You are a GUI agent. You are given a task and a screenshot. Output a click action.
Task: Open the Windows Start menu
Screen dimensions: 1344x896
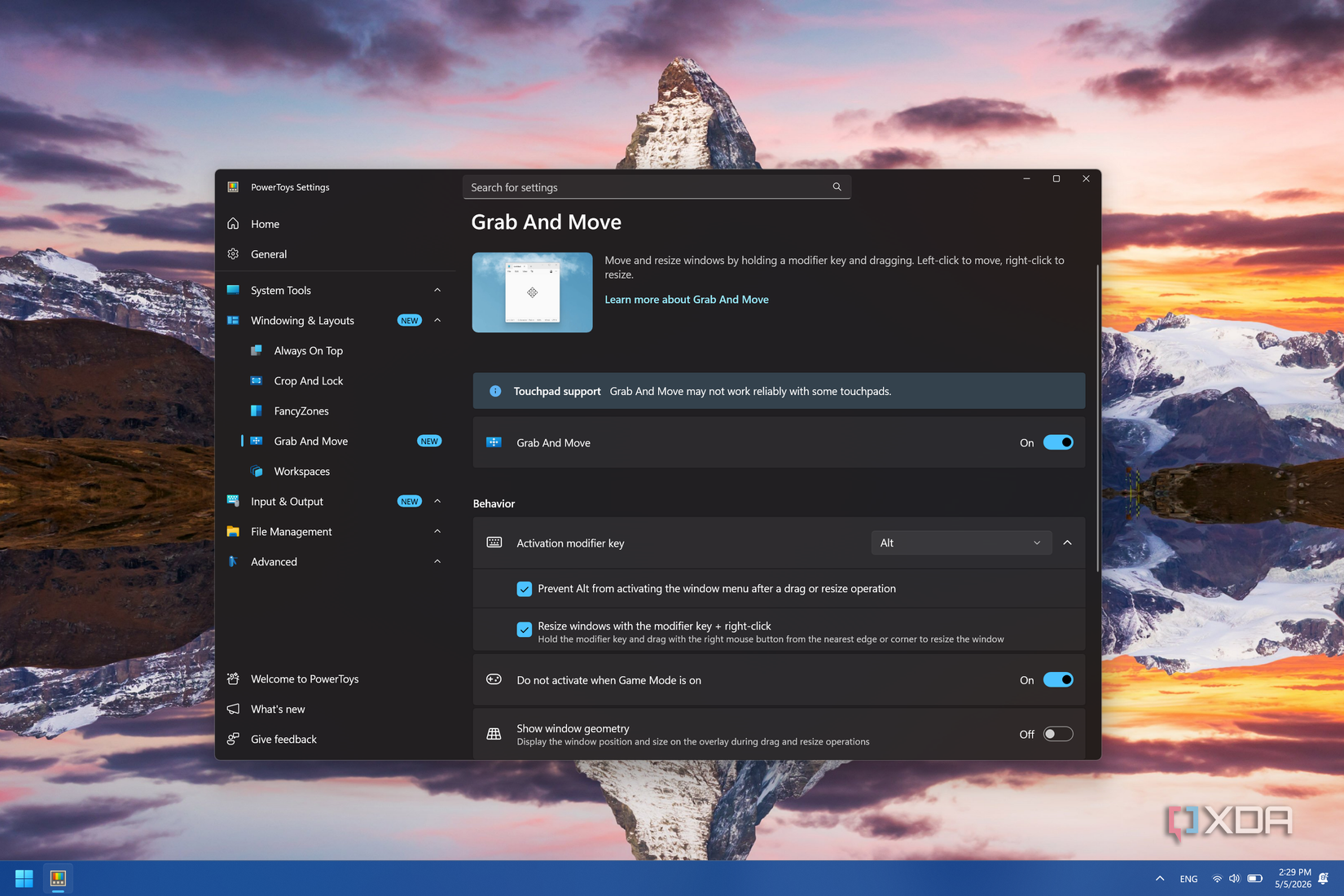pyautogui.click(x=24, y=879)
